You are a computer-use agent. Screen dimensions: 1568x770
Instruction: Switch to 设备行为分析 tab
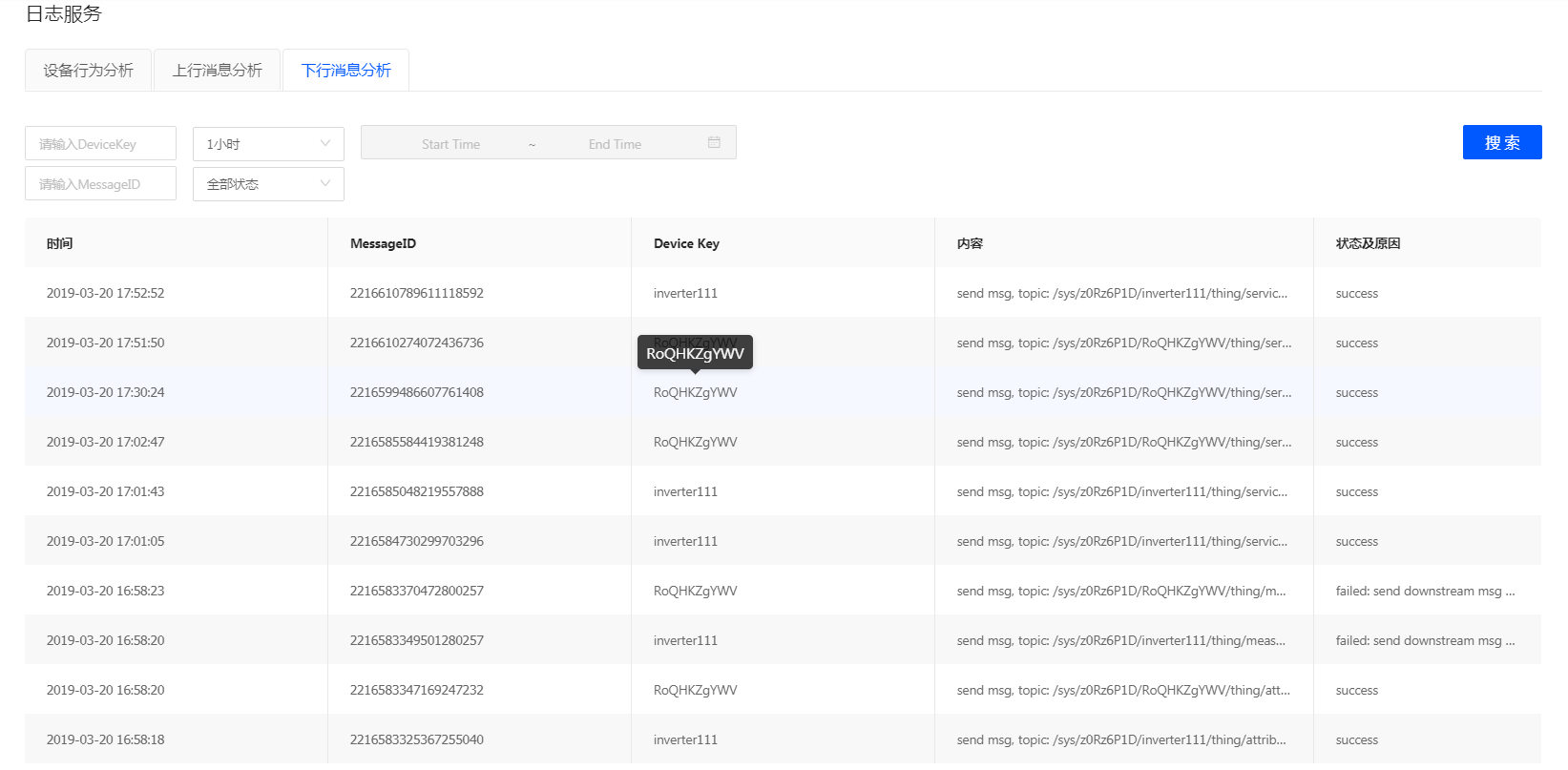click(x=88, y=70)
